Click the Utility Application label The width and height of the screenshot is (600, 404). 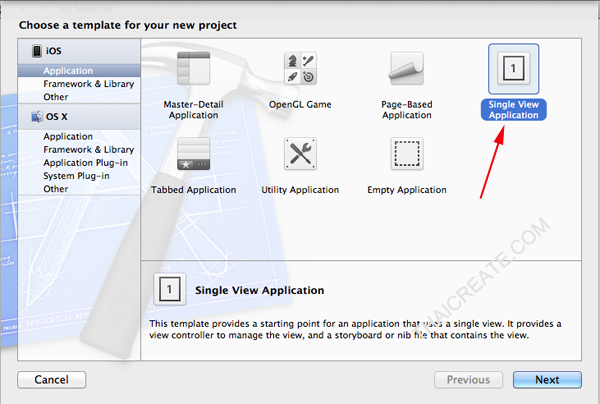pos(300,190)
